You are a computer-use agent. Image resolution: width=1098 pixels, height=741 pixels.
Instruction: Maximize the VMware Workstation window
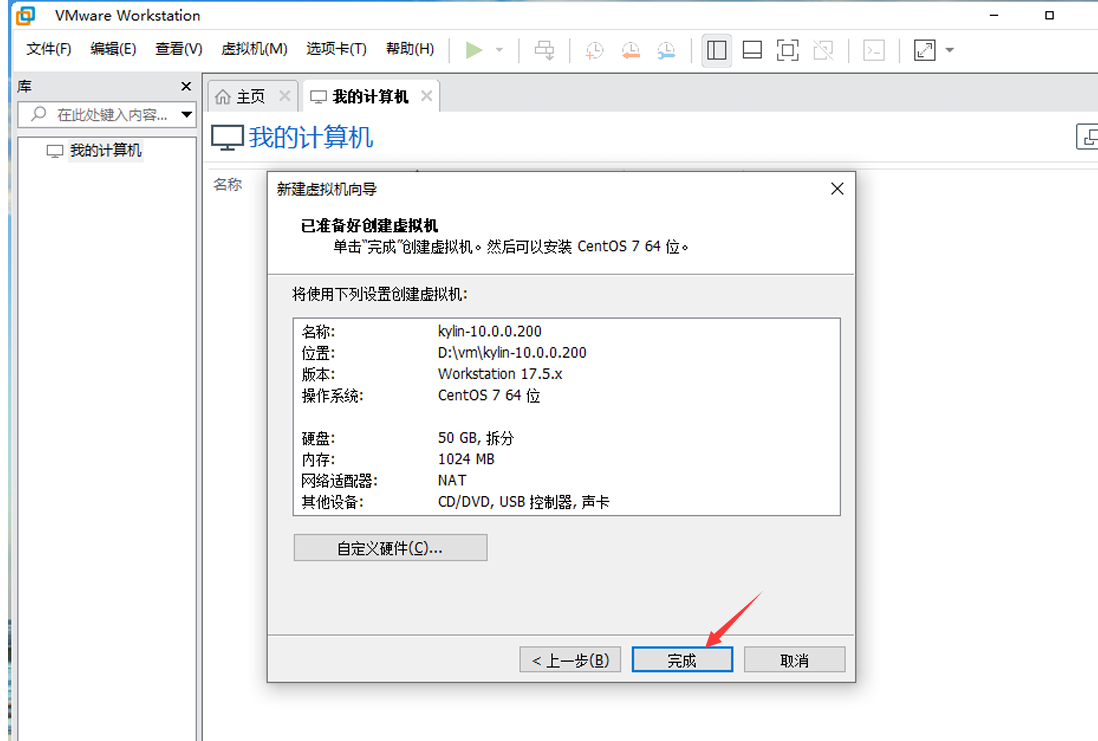pyautogui.click(x=1049, y=15)
